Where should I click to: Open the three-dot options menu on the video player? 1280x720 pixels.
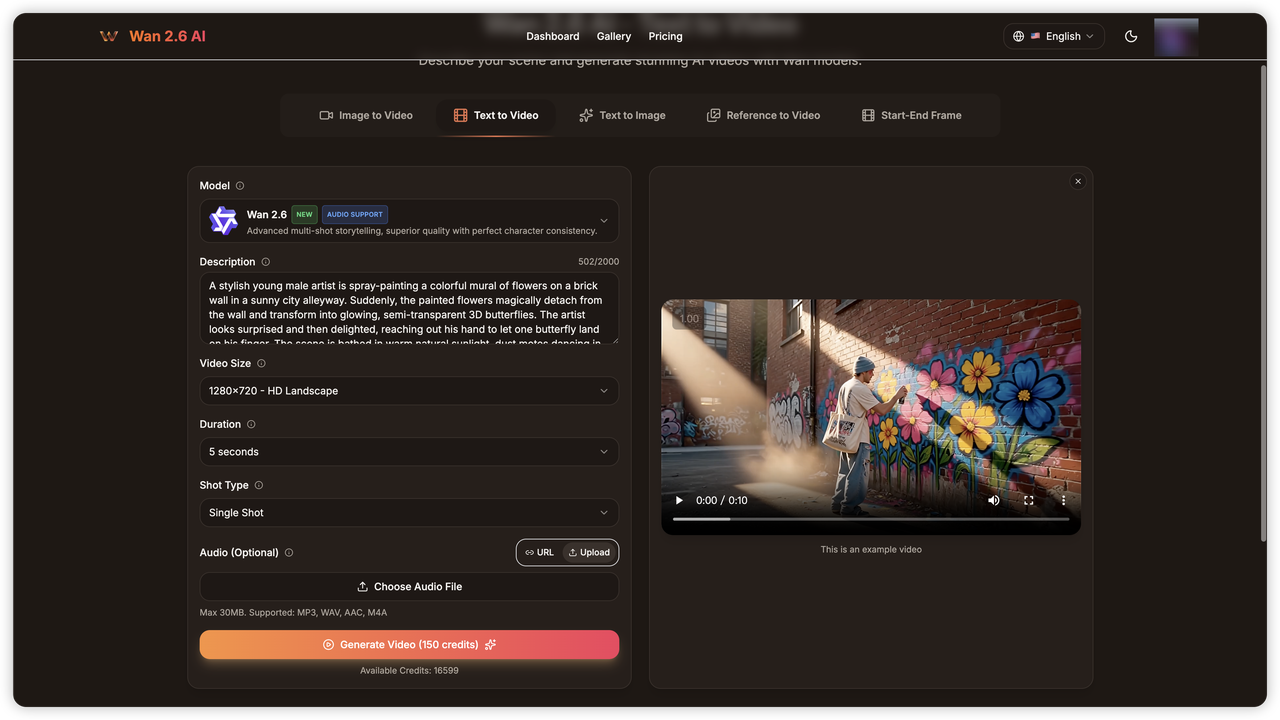click(x=1063, y=500)
